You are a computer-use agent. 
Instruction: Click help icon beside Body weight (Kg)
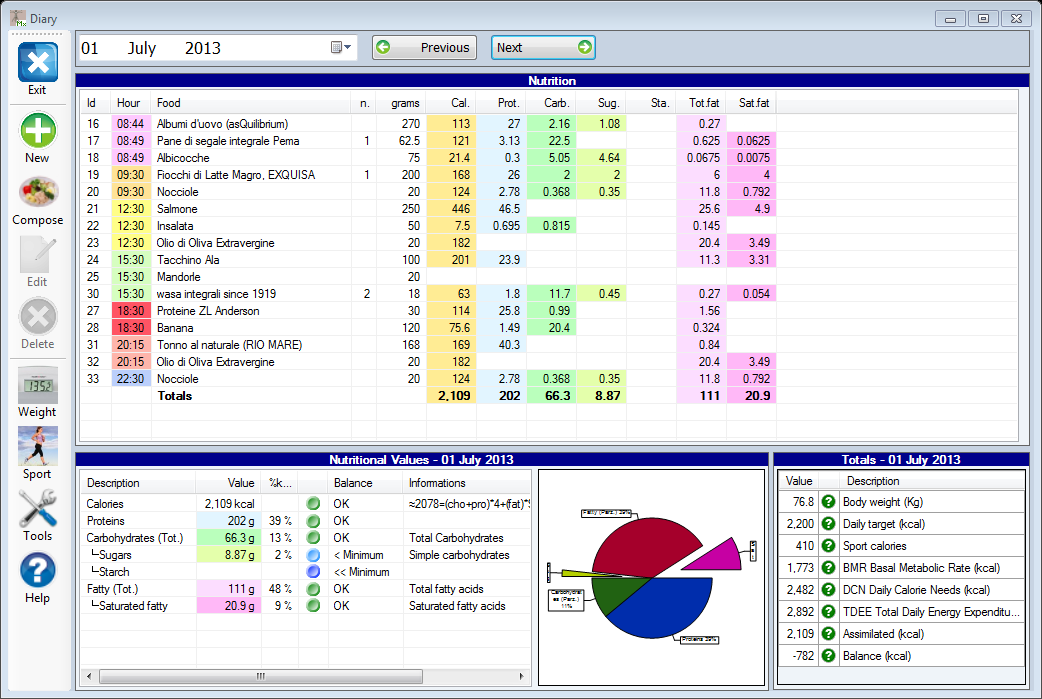click(828, 502)
